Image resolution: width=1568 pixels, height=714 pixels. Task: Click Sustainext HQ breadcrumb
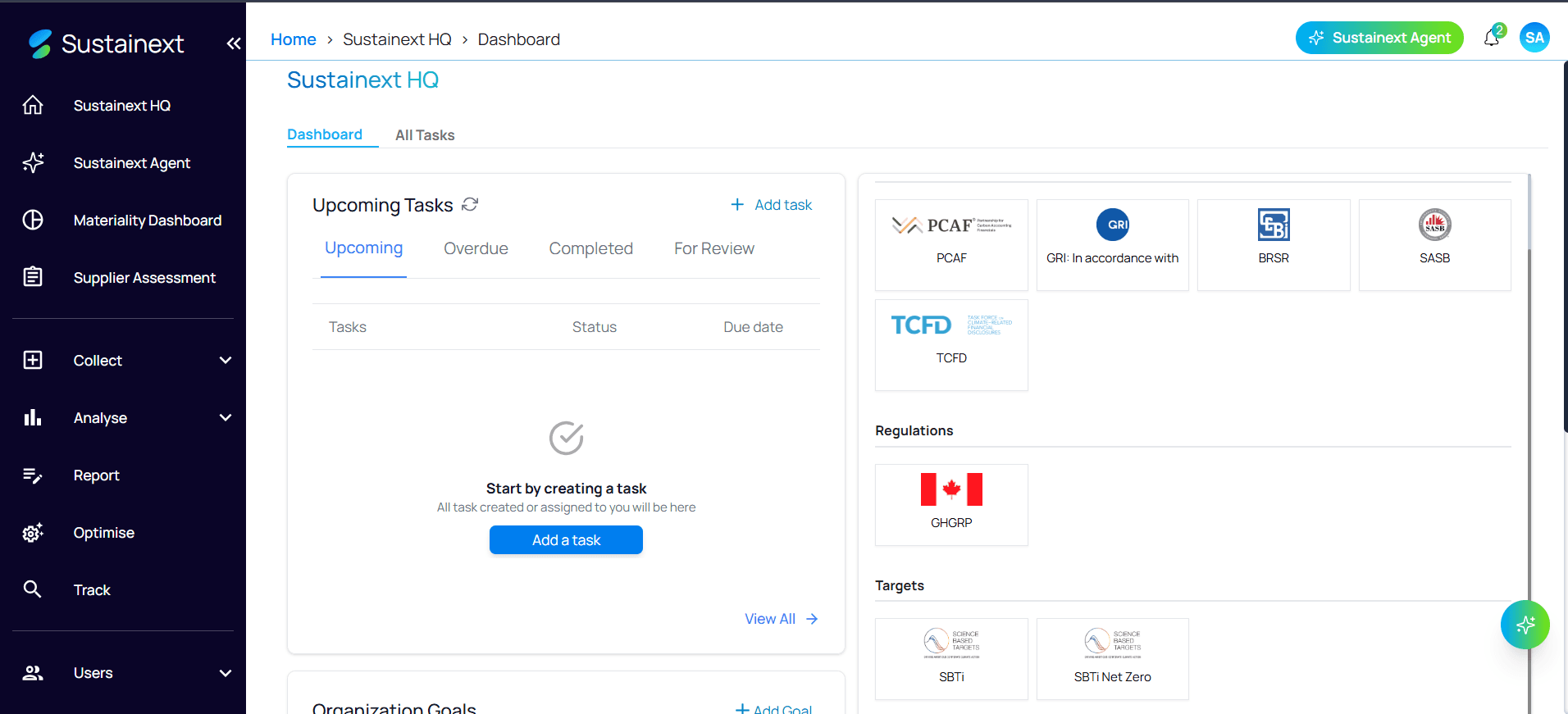(x=397, y=39)
